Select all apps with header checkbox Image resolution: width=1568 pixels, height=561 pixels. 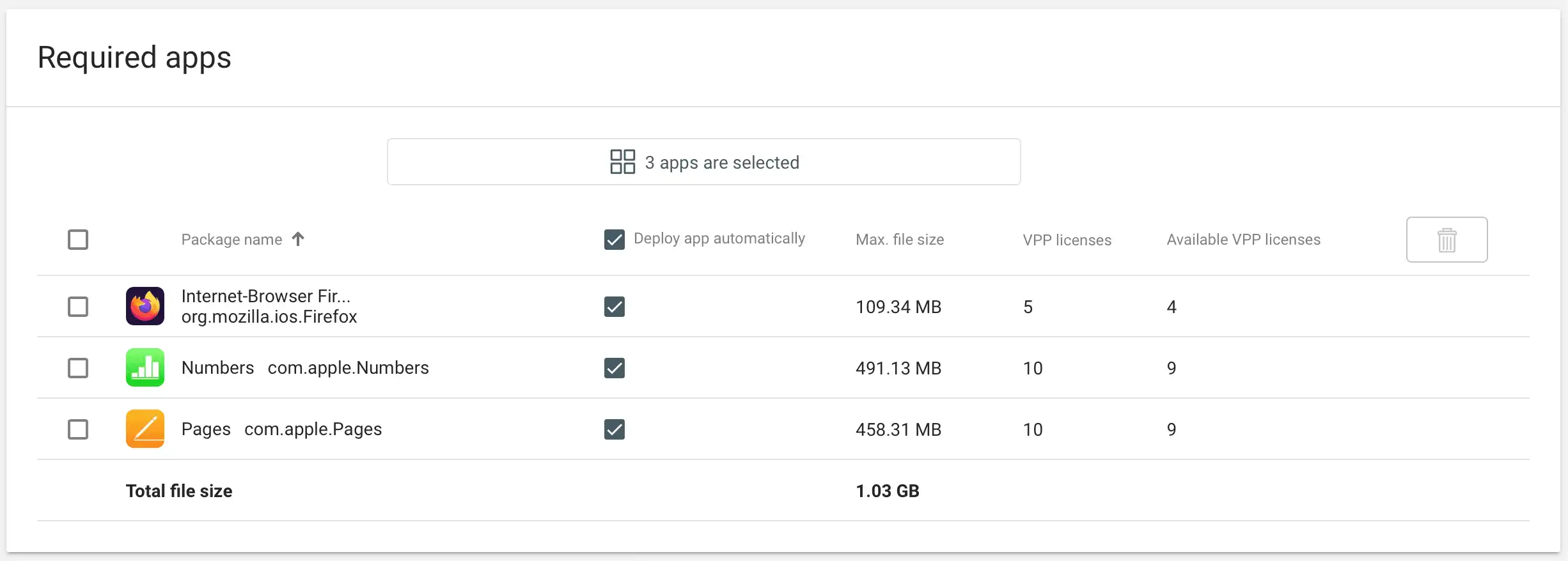click(x=78, y=240)
